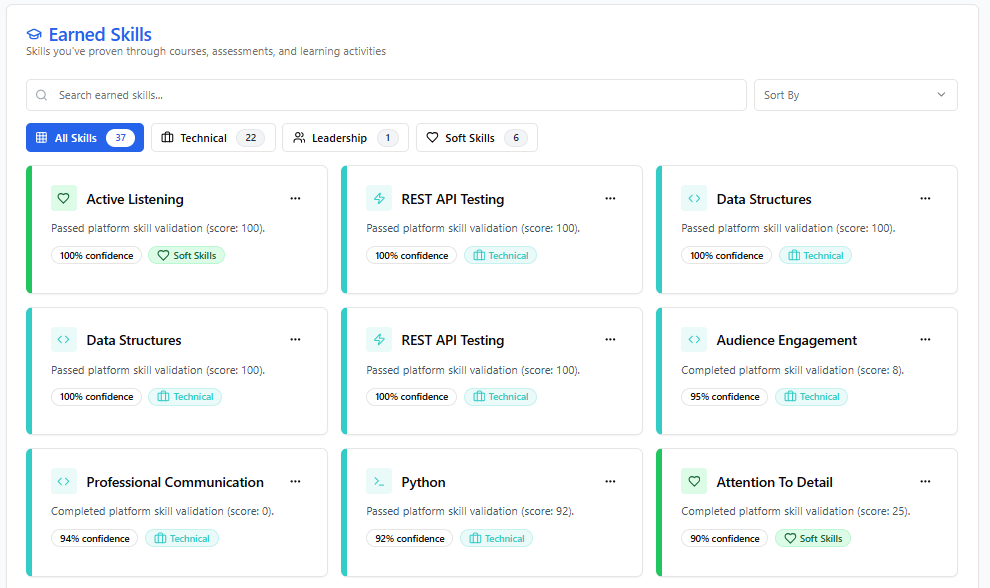Click the magnifier icon in the search box
The height and width of the screenshot is (588, 990).
point(42,96)
